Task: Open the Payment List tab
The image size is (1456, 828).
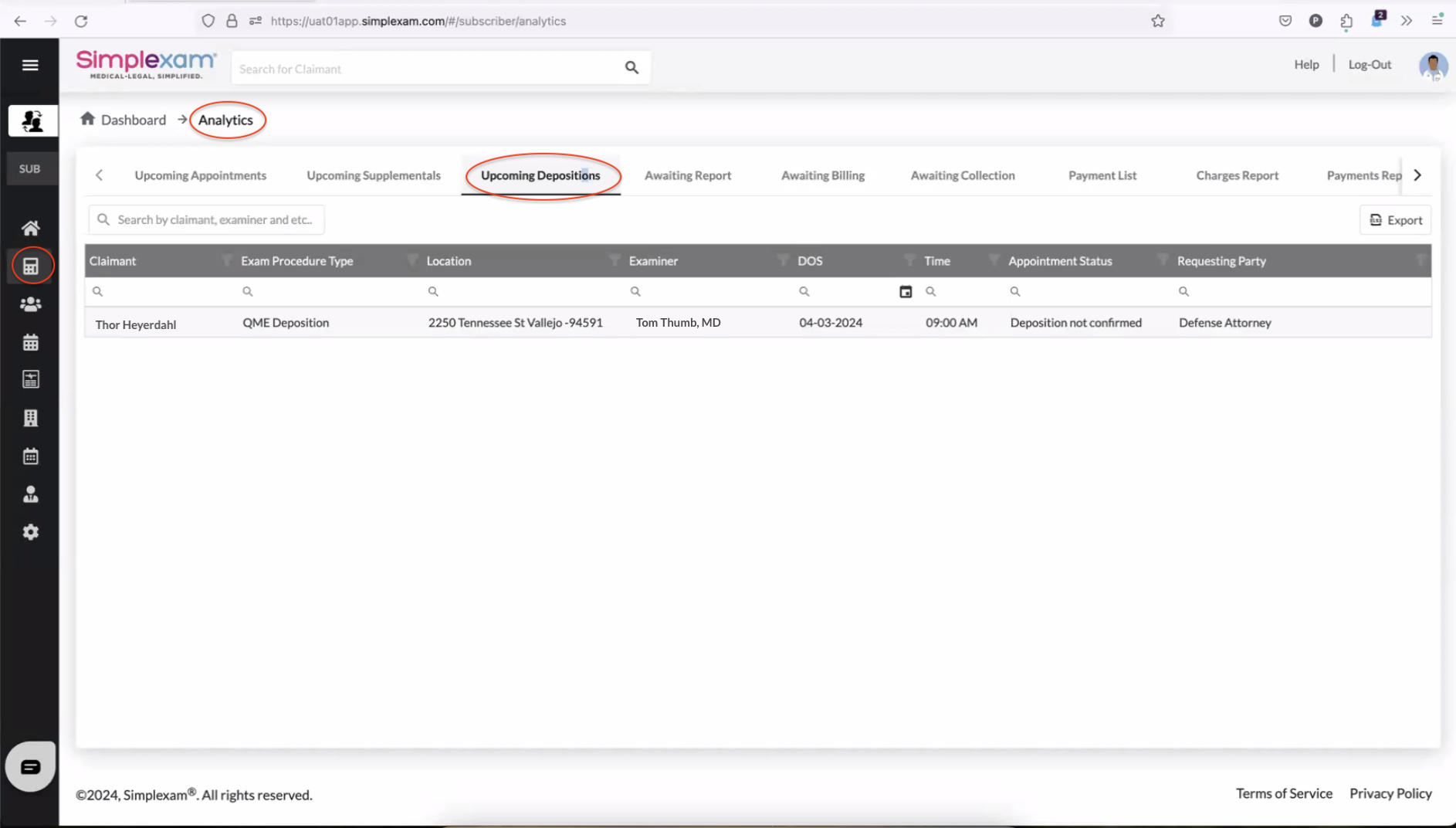Action: 1102,175
